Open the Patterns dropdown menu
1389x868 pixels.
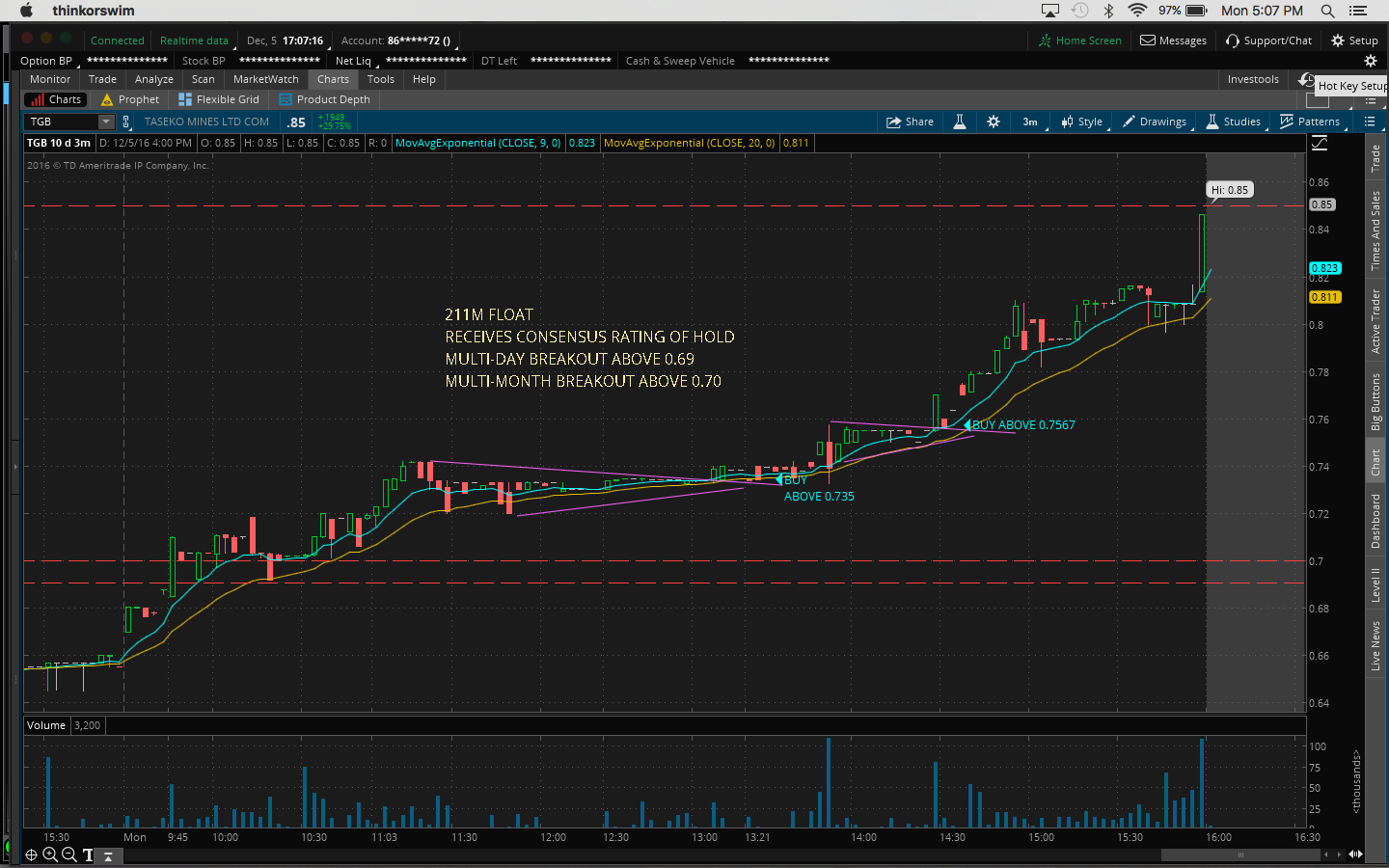pos(1310,122)
